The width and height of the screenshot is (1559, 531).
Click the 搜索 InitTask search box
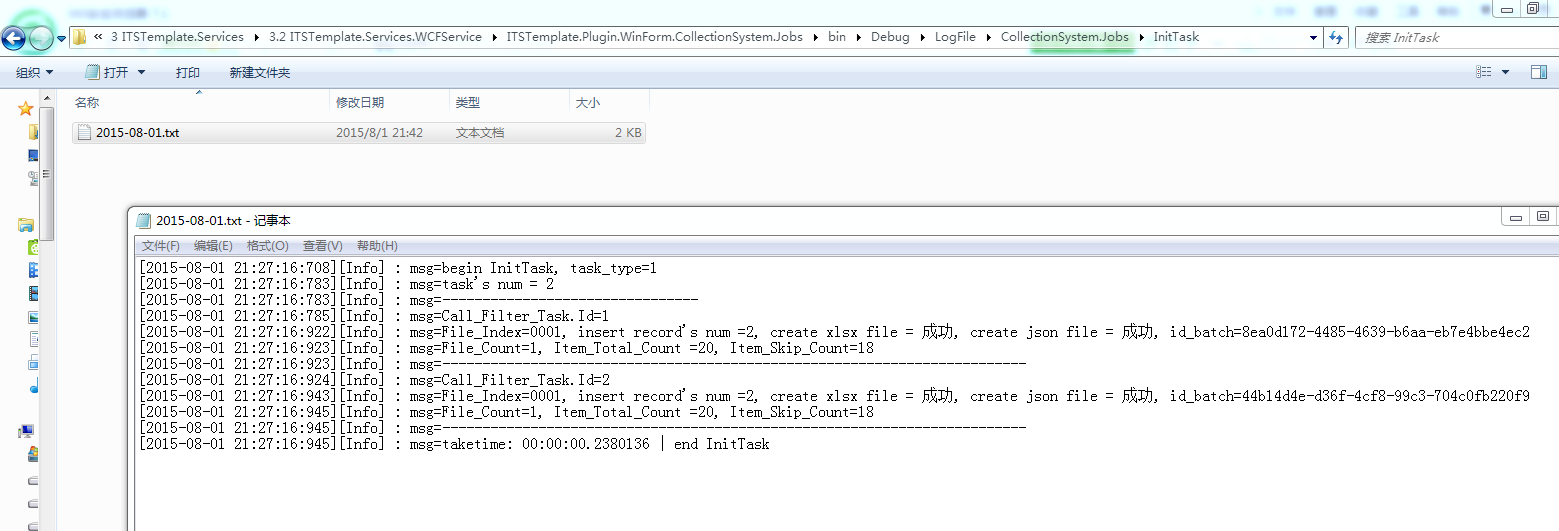click(1450, 37)
